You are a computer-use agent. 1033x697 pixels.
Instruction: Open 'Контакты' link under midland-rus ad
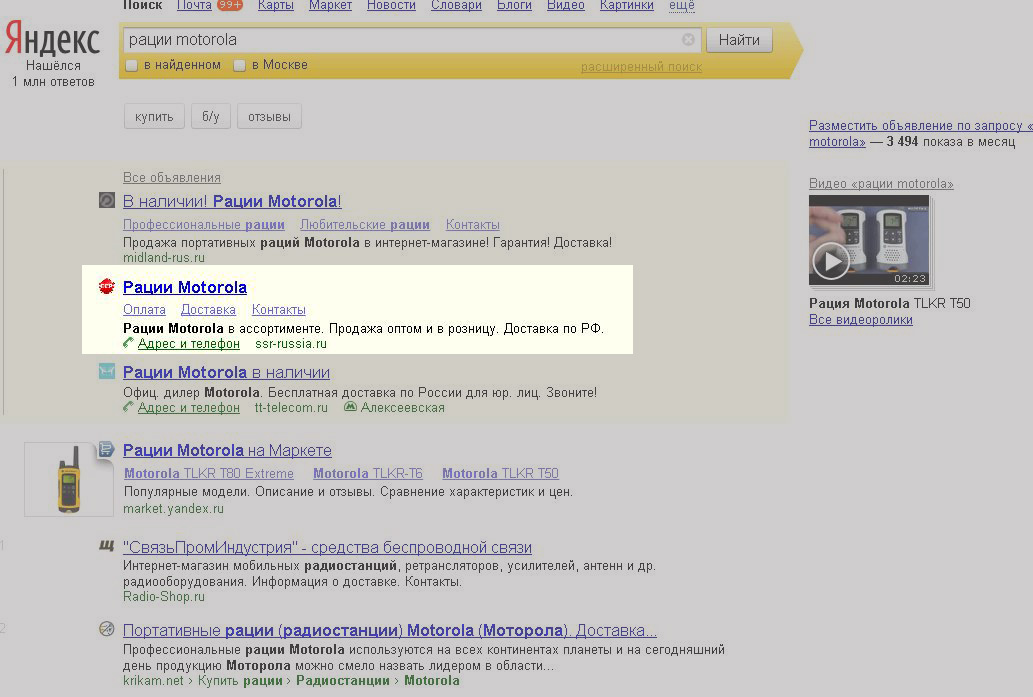472,225
